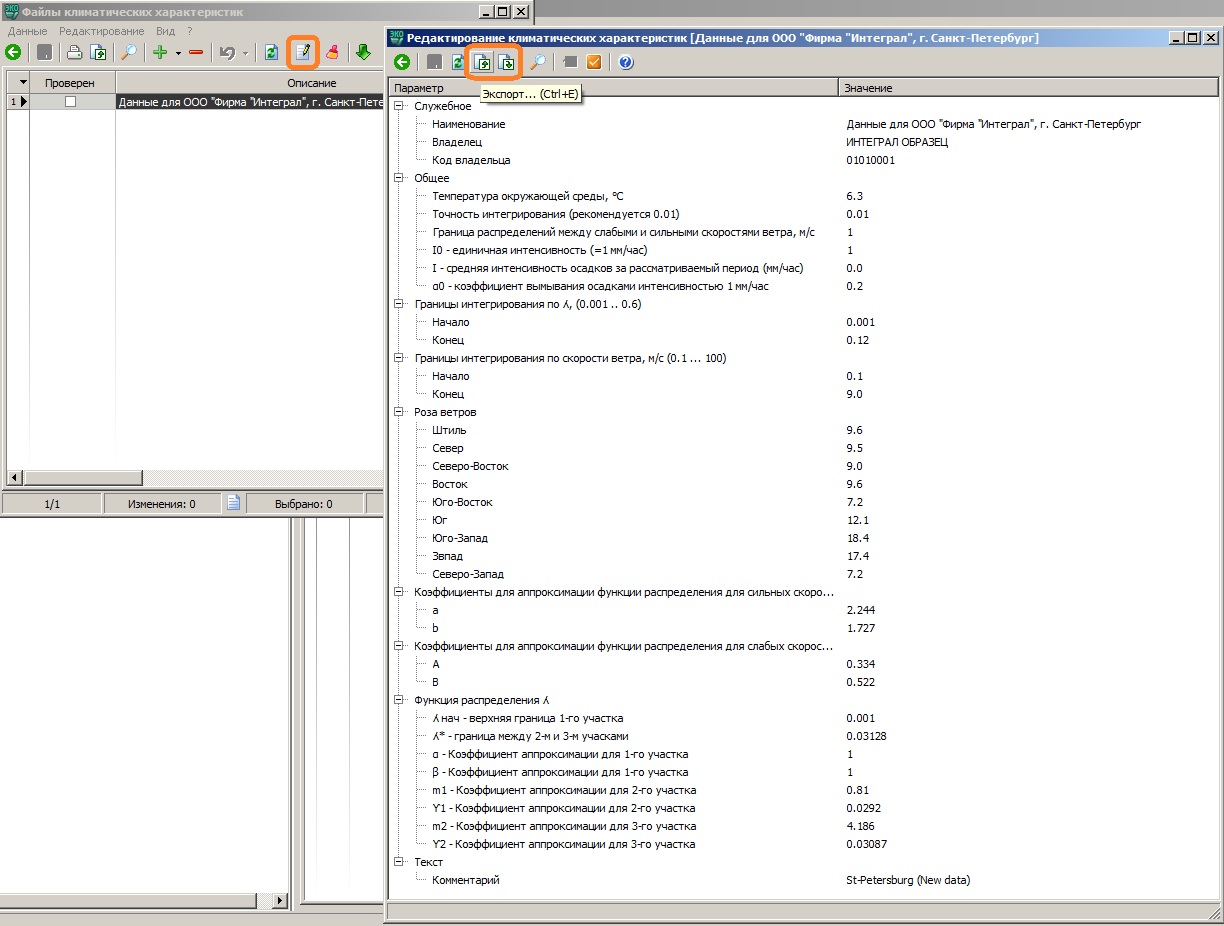
Task: Click the Значение column header
Action: (x=868, y=88)
